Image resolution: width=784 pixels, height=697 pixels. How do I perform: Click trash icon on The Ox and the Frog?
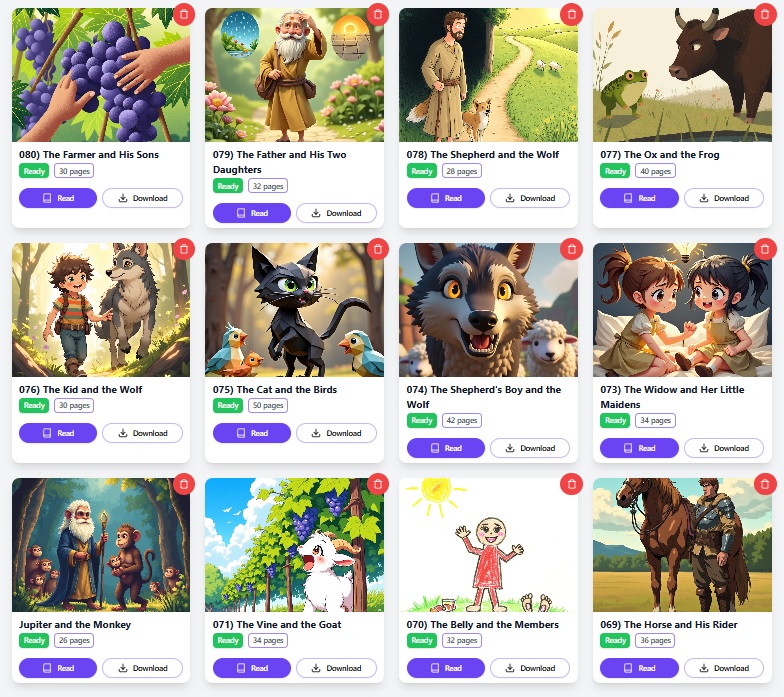765,14
